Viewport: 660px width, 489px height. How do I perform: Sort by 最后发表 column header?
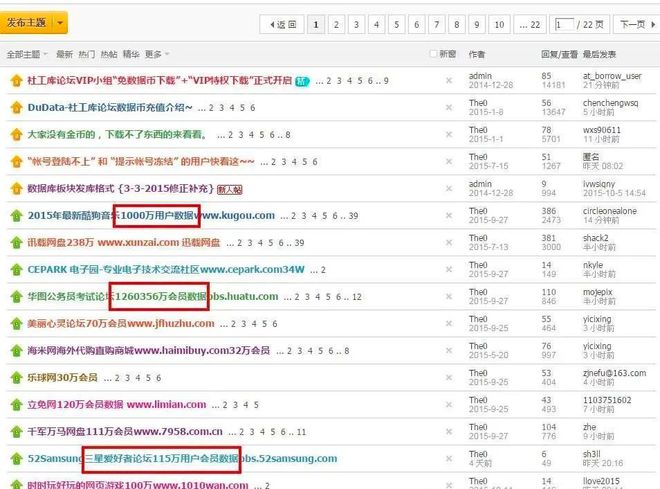(599, 54)
